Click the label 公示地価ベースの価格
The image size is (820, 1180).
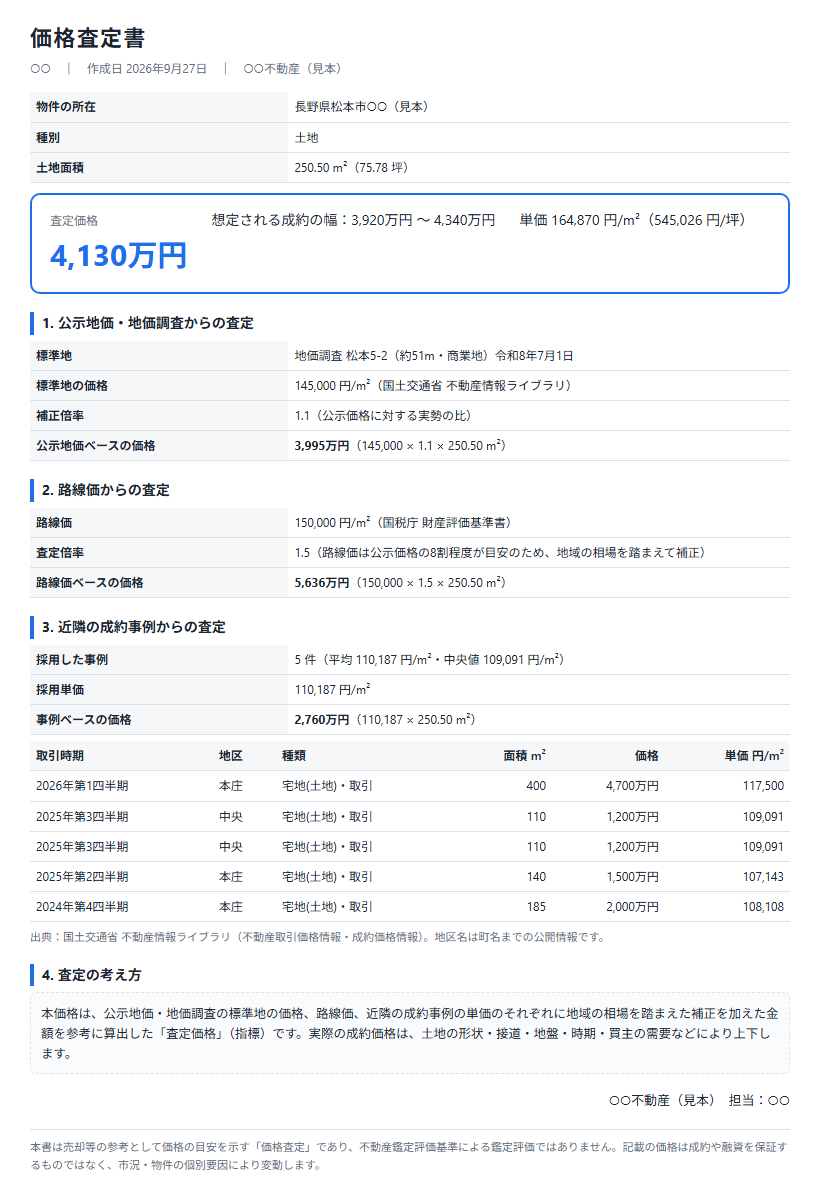tap(96, 446)
